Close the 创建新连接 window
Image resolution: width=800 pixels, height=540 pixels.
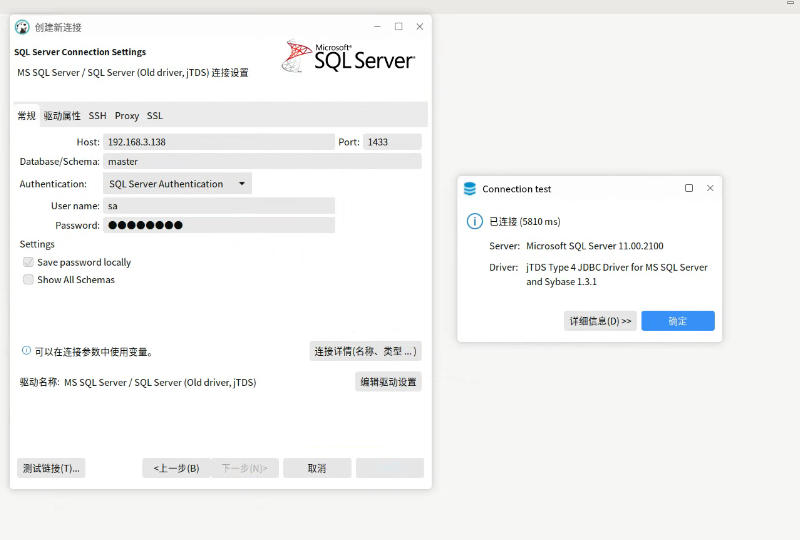[x=420, y=27]
